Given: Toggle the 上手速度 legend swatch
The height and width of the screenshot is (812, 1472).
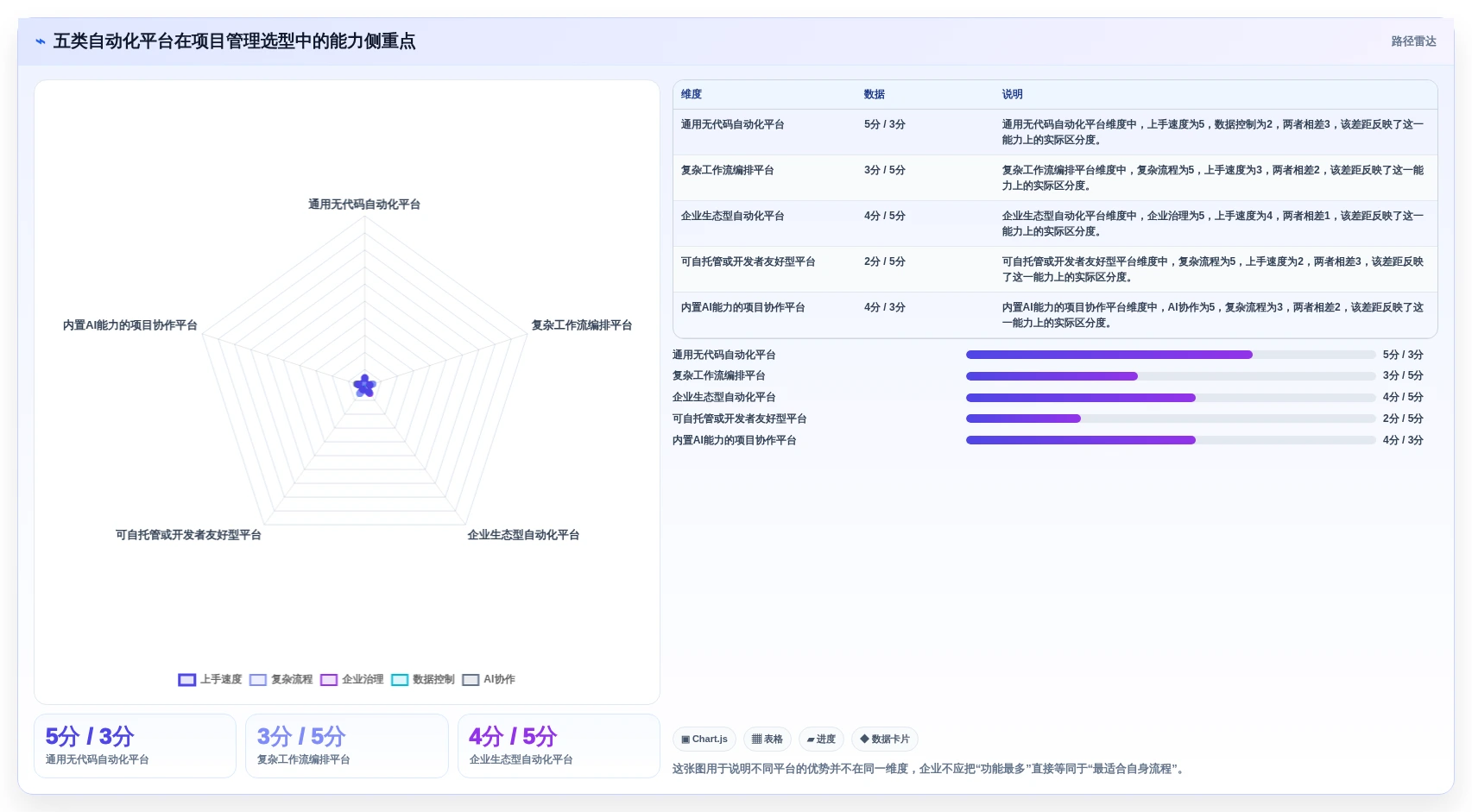Looking at the screenshot, I should click(x=187, y=680).
